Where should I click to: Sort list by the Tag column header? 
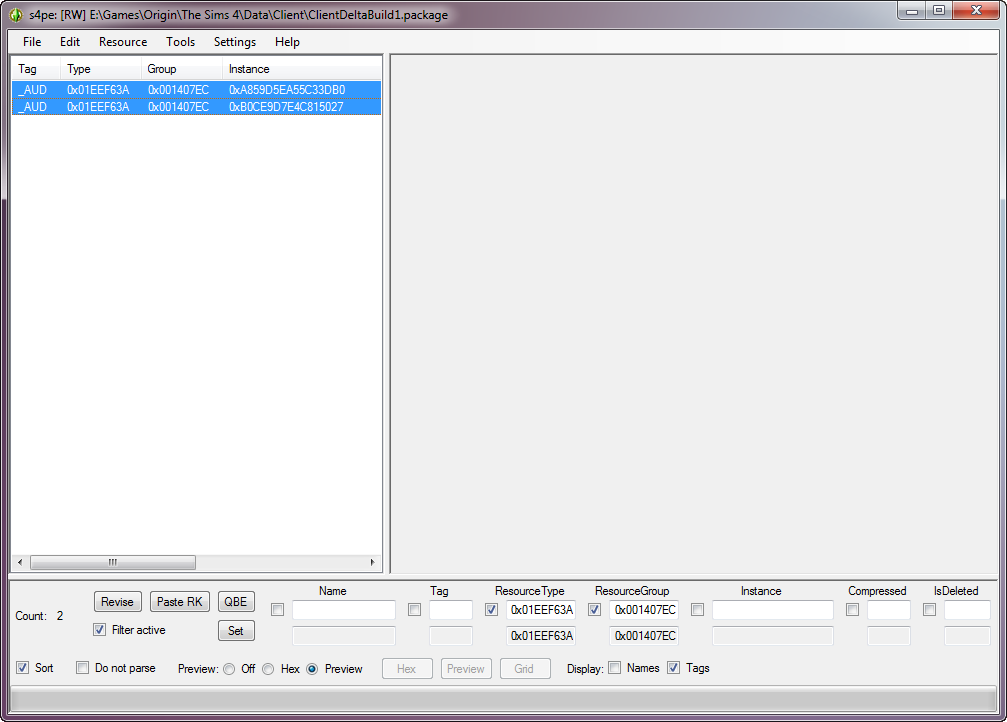point(36,69)
